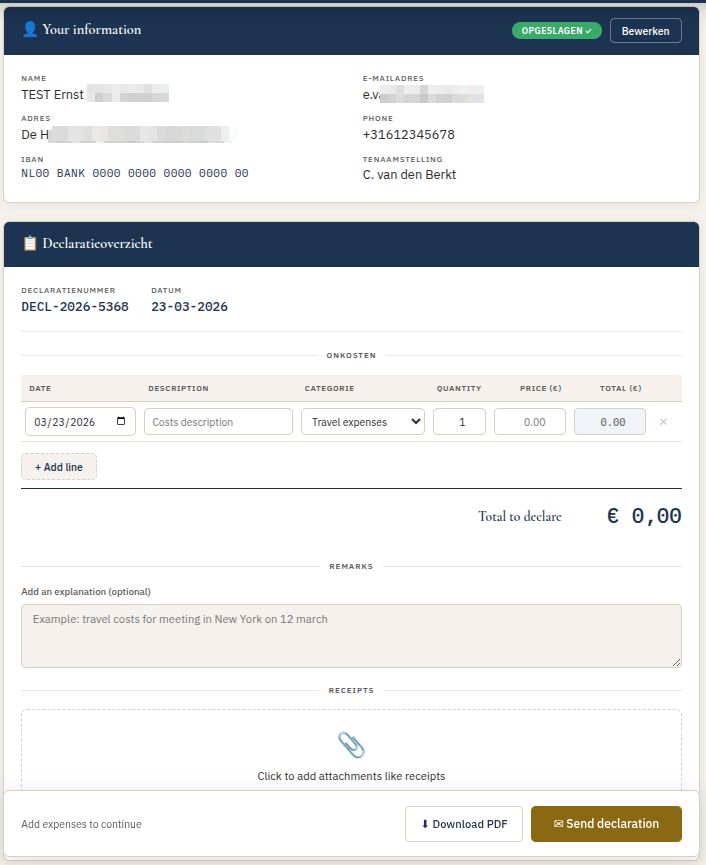The image size is (706, 865).
Task: Click the person icon beside Your information
Action: (29, 30)
